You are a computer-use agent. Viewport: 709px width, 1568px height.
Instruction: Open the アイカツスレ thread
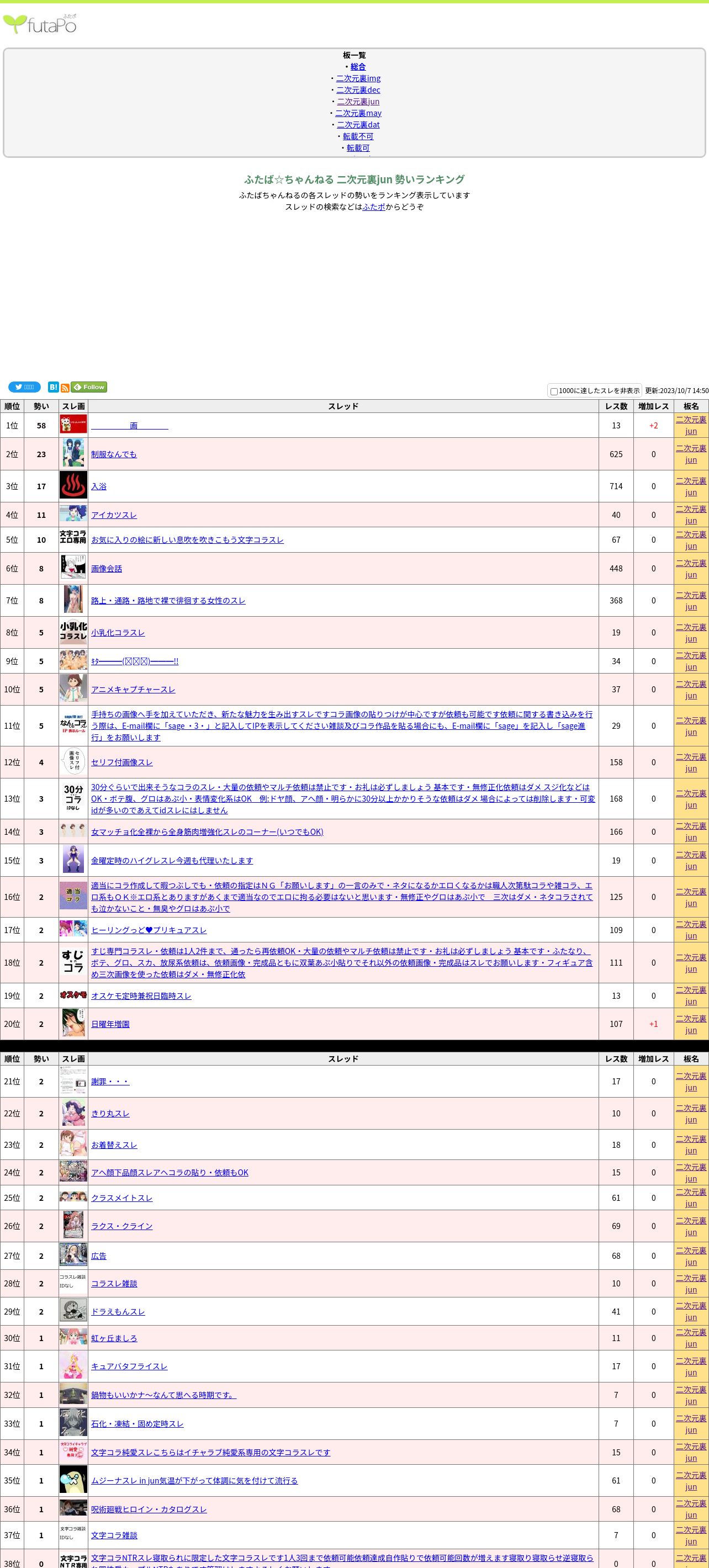coord(114,515)
